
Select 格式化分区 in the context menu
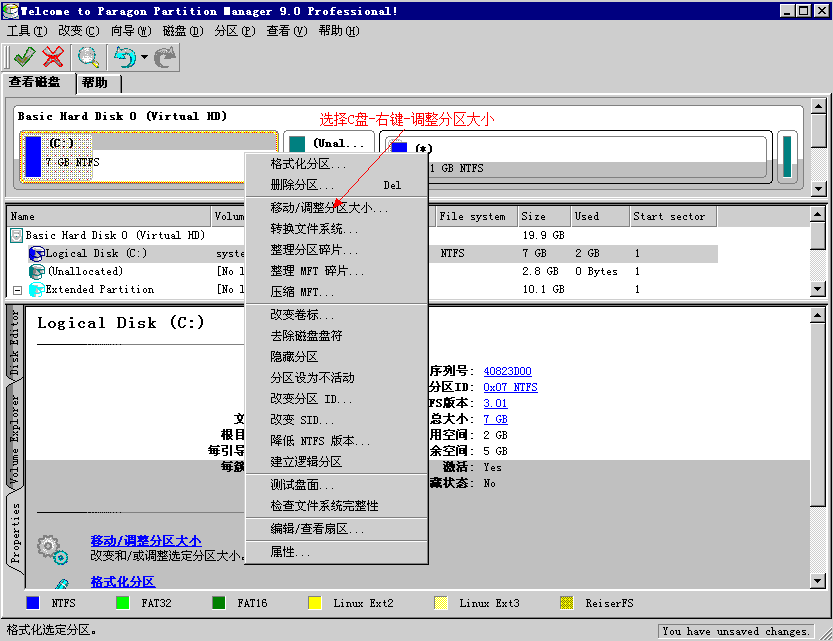(x=308, y=164)
